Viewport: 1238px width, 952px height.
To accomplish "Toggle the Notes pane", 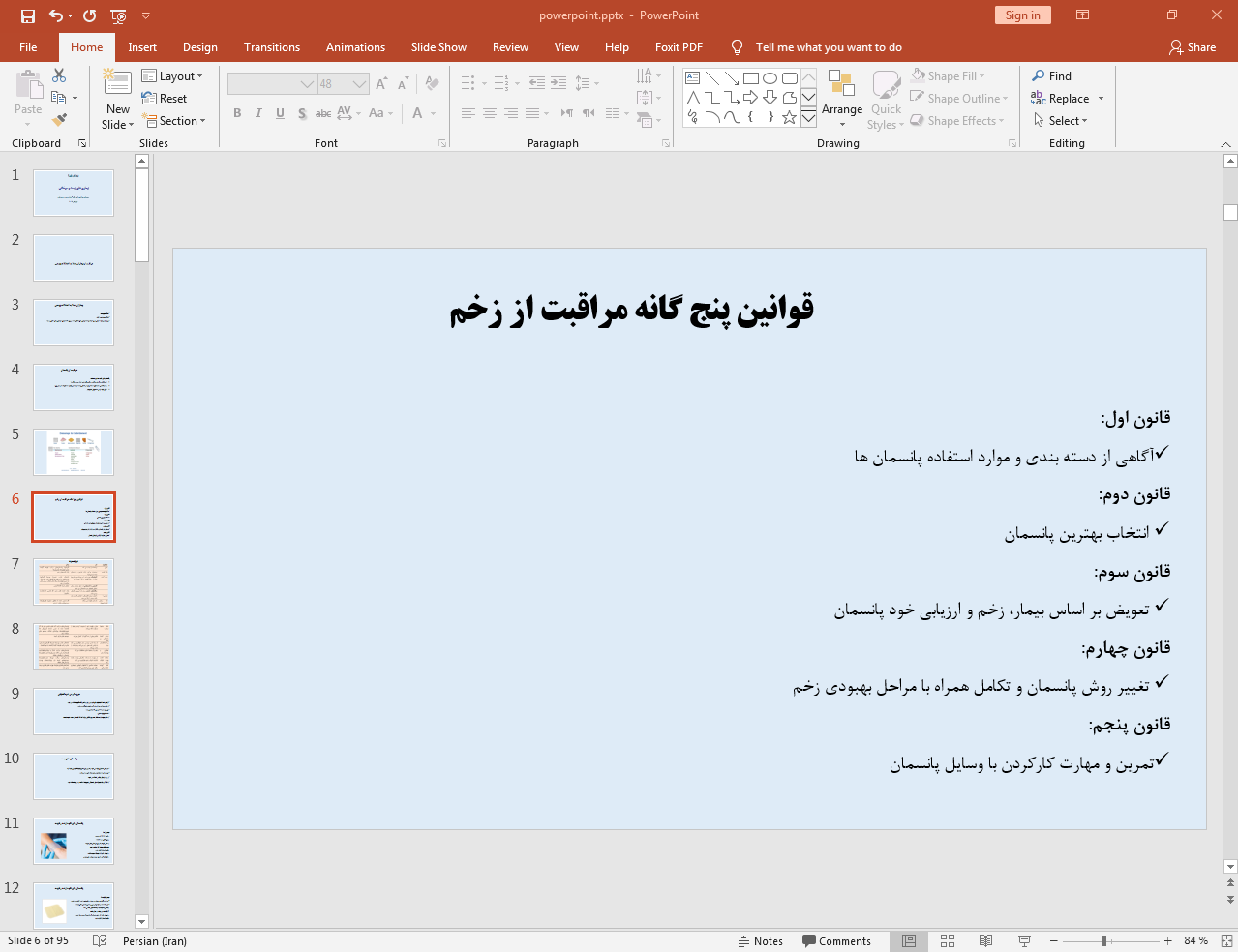I will point(760,941).
